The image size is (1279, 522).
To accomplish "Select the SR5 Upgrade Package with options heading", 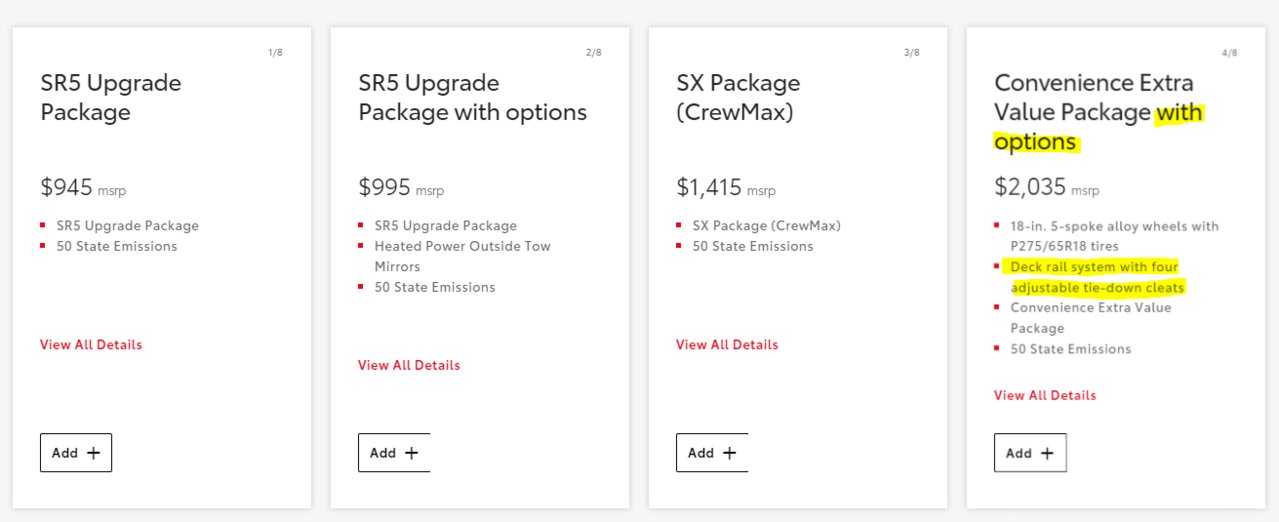I will tap(473, 97).
